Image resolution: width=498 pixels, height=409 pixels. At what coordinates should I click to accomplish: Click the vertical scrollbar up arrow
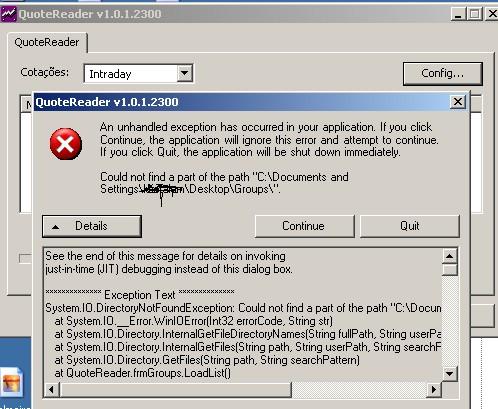click(449, 256)
